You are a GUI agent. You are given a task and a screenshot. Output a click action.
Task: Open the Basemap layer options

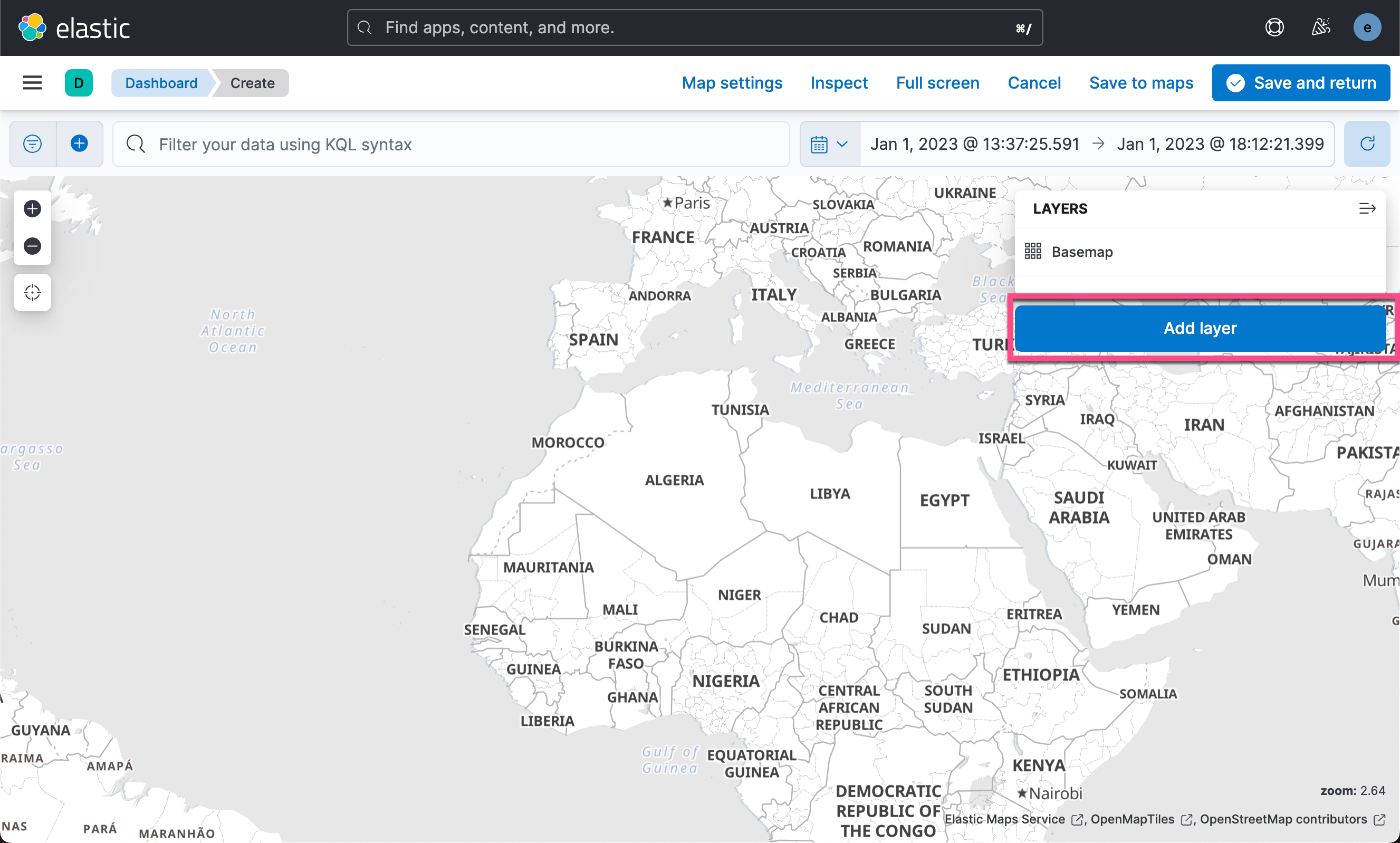(x=1081, y=252)
